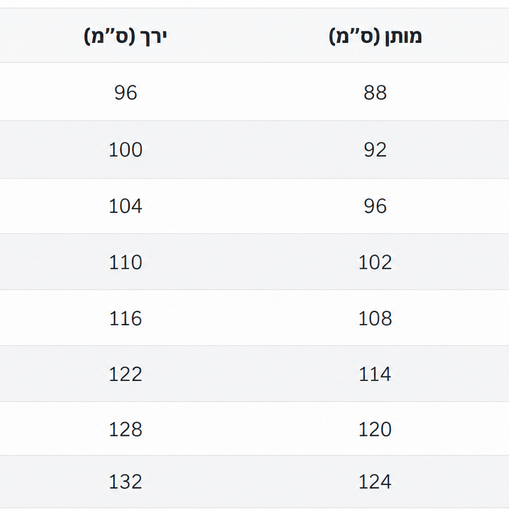Select waist value 120 cell
Image resolution: width=509 pixels, height=509 pixels.
tap(375, 429)
